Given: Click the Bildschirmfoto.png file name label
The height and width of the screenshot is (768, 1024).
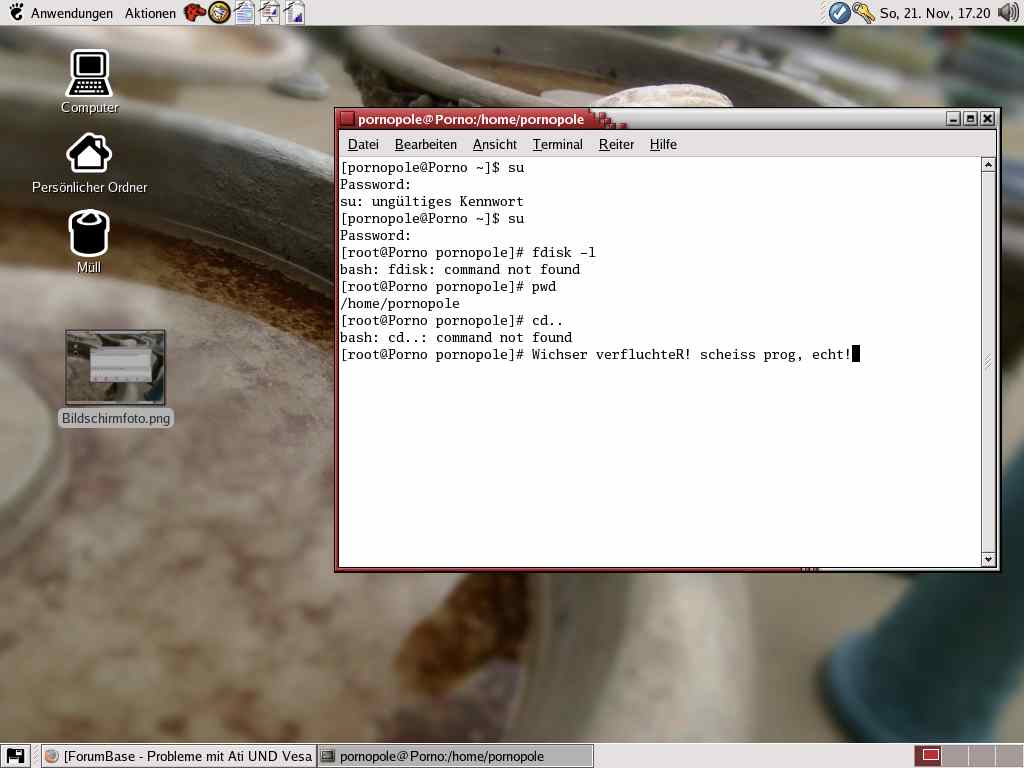Looking at the screenshot, I should 116,418.
